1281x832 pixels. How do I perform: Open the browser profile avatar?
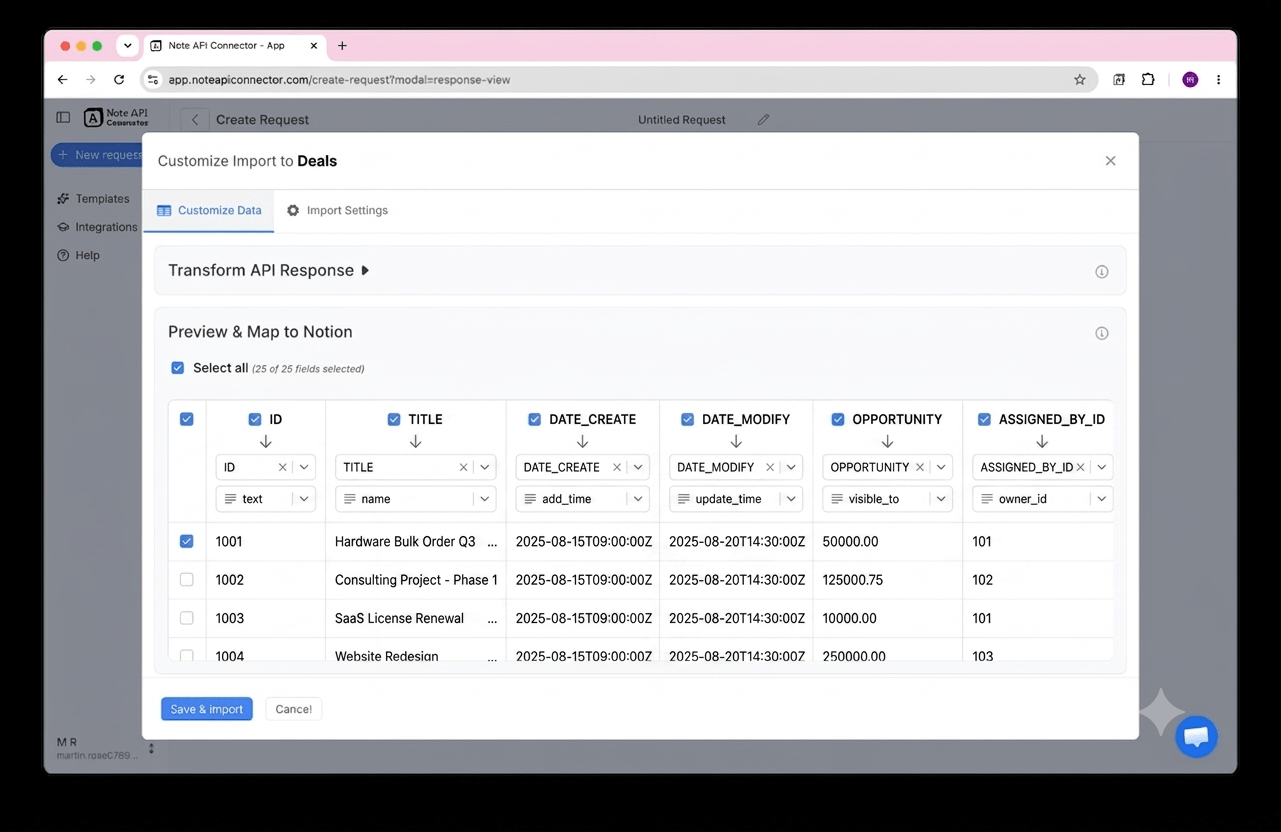(1190, 80)
